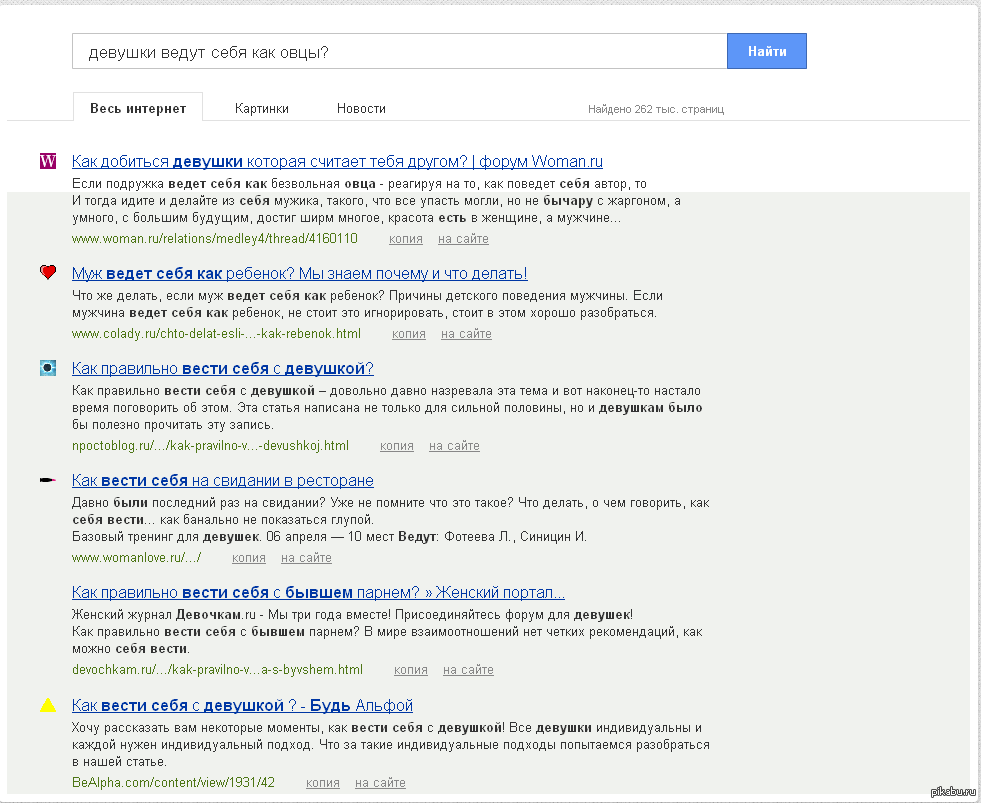Click the npoctoblog.ru URL link
This screenshot has width=981, height=803.
click(x=210, y=446)
